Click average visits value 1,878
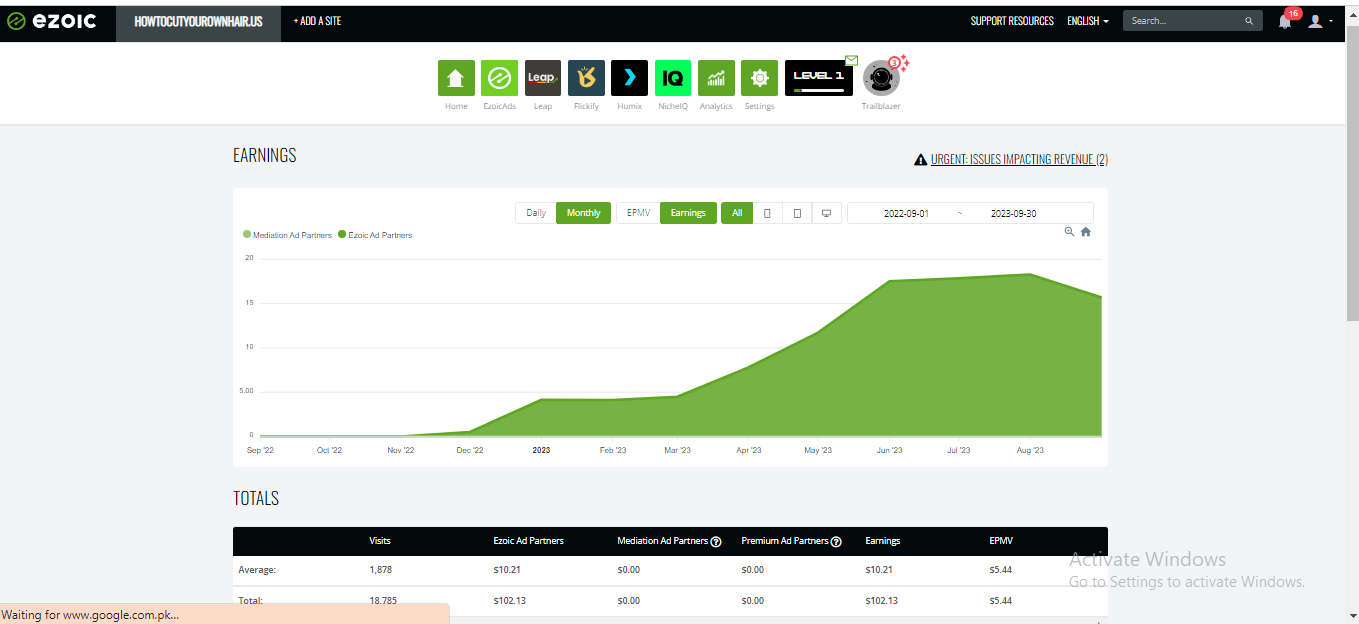The image size is (1359, 624). tap(380, 570)
